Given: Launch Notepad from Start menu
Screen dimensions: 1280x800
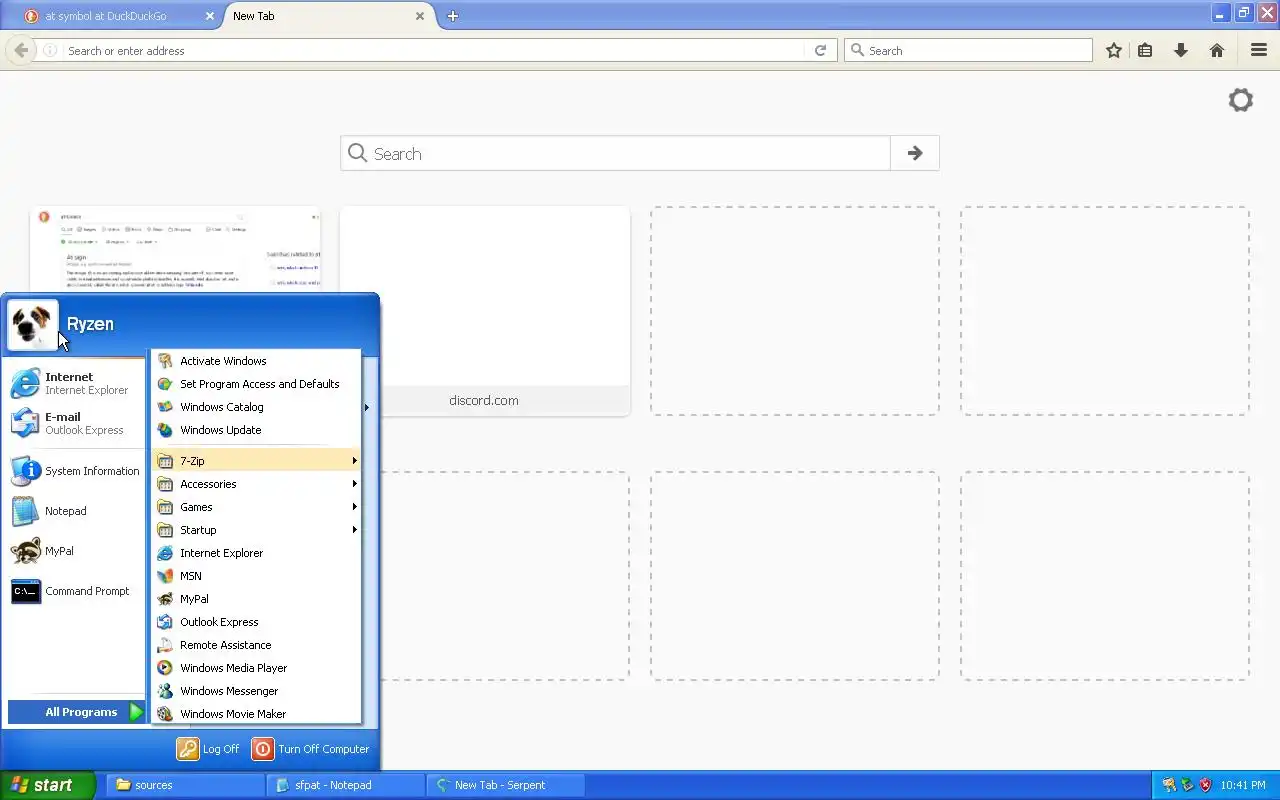Looking at the screenshot, I should tap(75, 511).
